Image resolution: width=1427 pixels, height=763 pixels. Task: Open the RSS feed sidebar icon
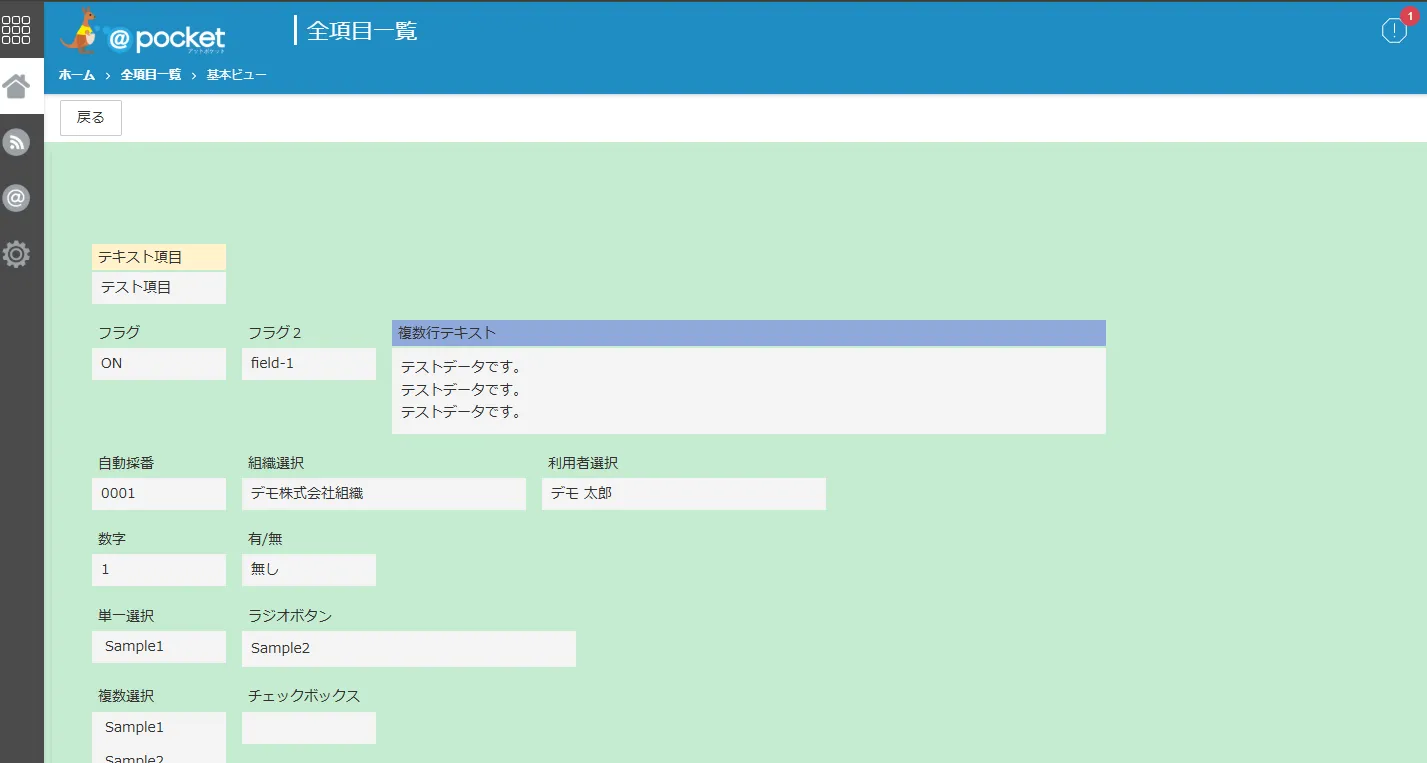tap(16, 142)
